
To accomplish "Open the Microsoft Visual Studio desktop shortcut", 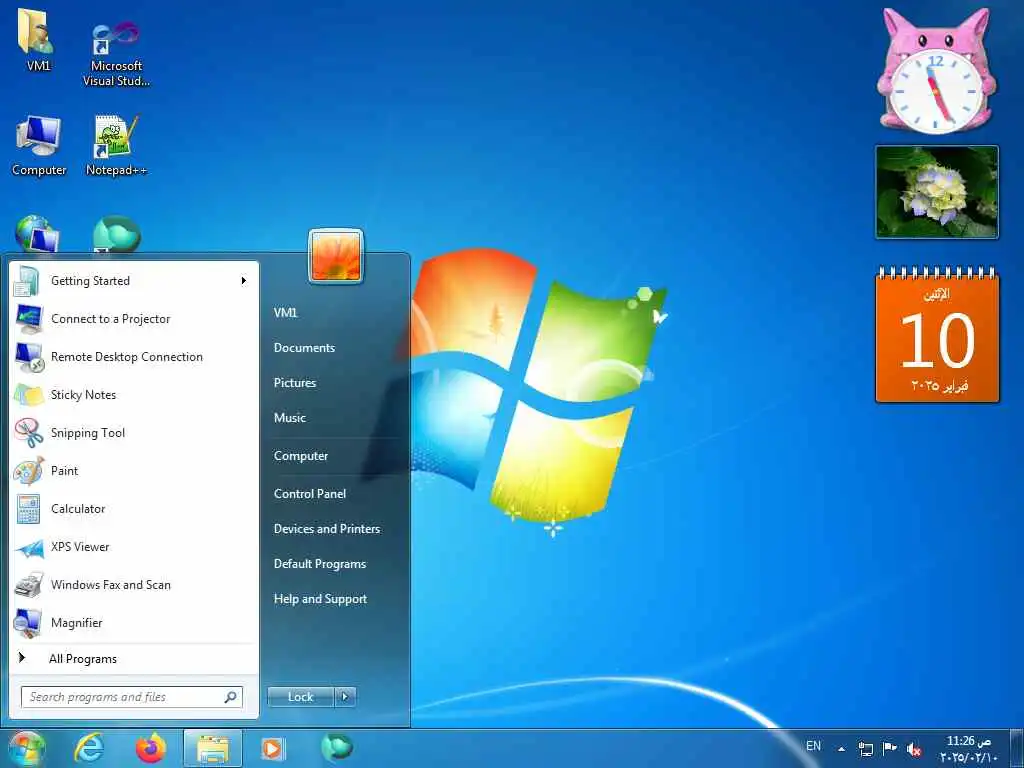I will (116, 52).
